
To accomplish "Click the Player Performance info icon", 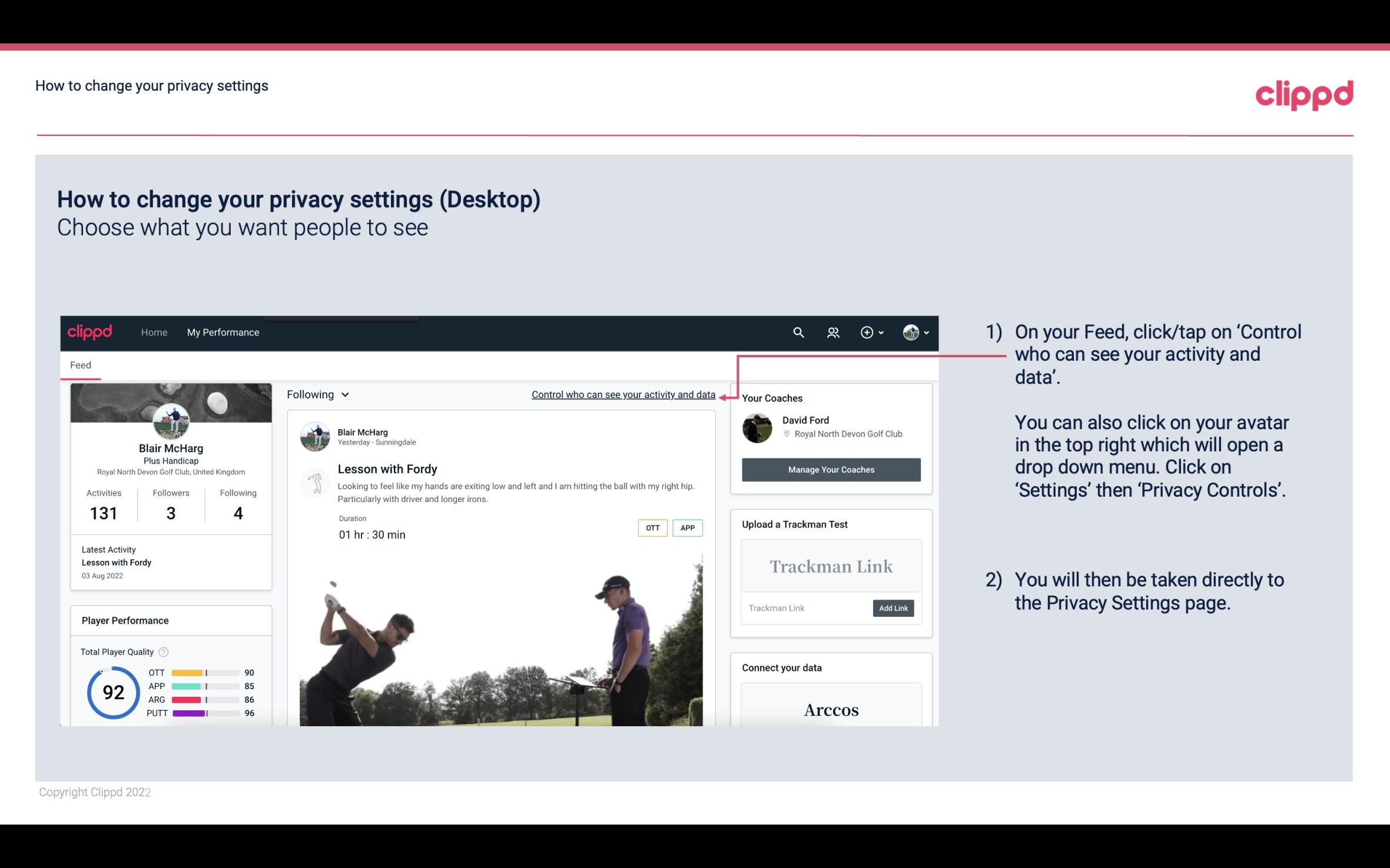I will (x=163, y=651).
